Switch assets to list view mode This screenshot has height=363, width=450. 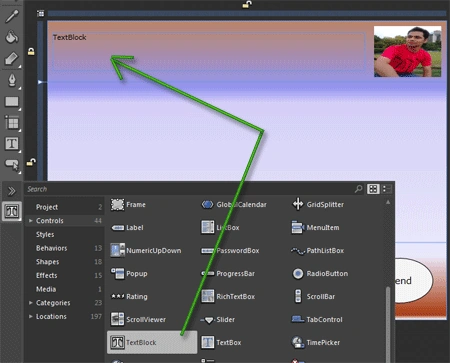point(387,189)
